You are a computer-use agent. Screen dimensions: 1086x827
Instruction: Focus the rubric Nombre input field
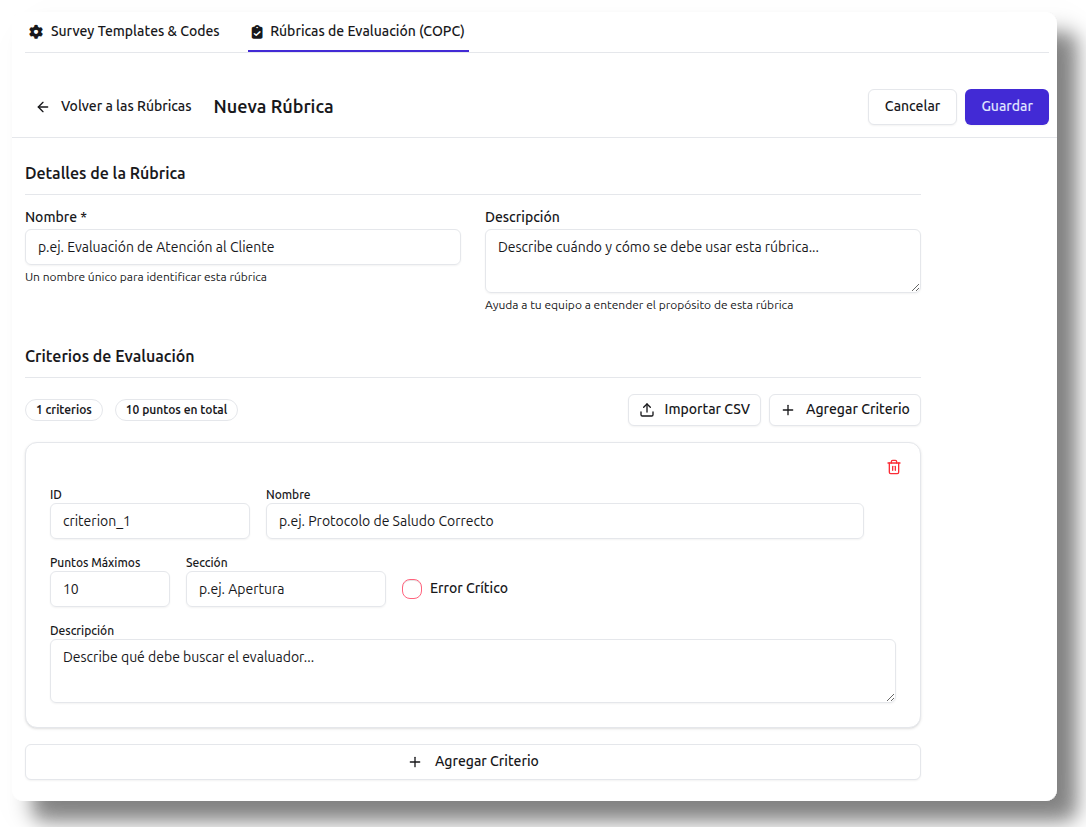242,247
